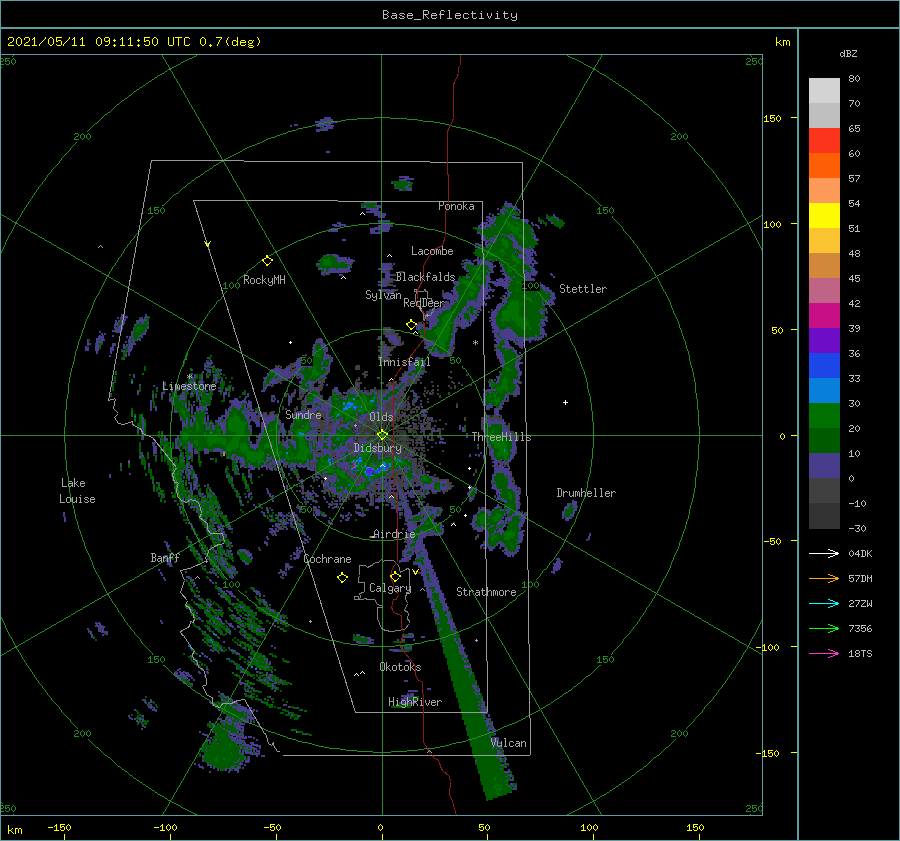Click the RedDeer city label
The height and width of the screenshot is (841, 900).
(x=424, y=303)
